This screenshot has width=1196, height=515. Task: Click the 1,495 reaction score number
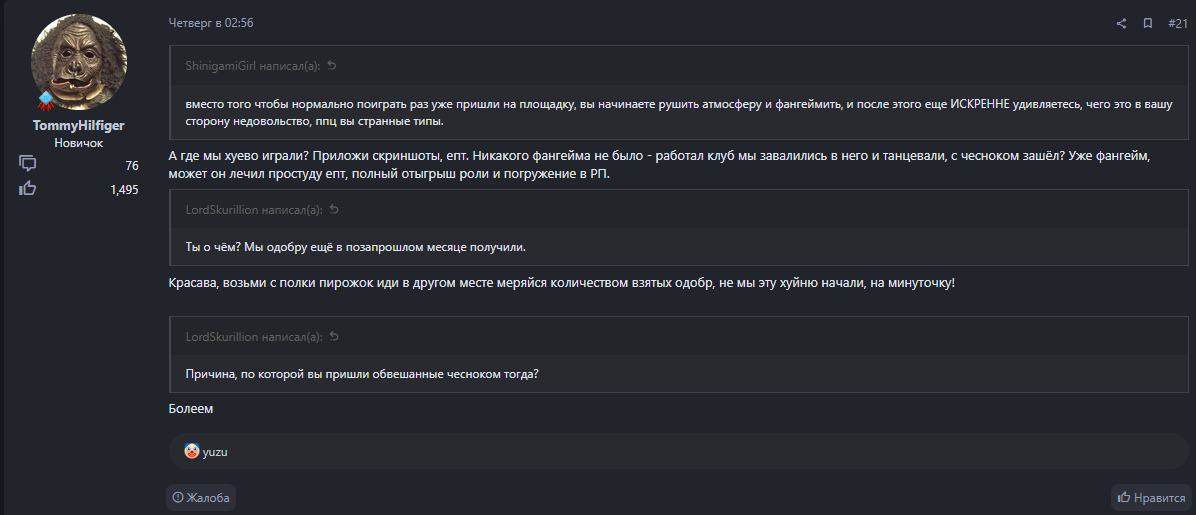[124, 189]
